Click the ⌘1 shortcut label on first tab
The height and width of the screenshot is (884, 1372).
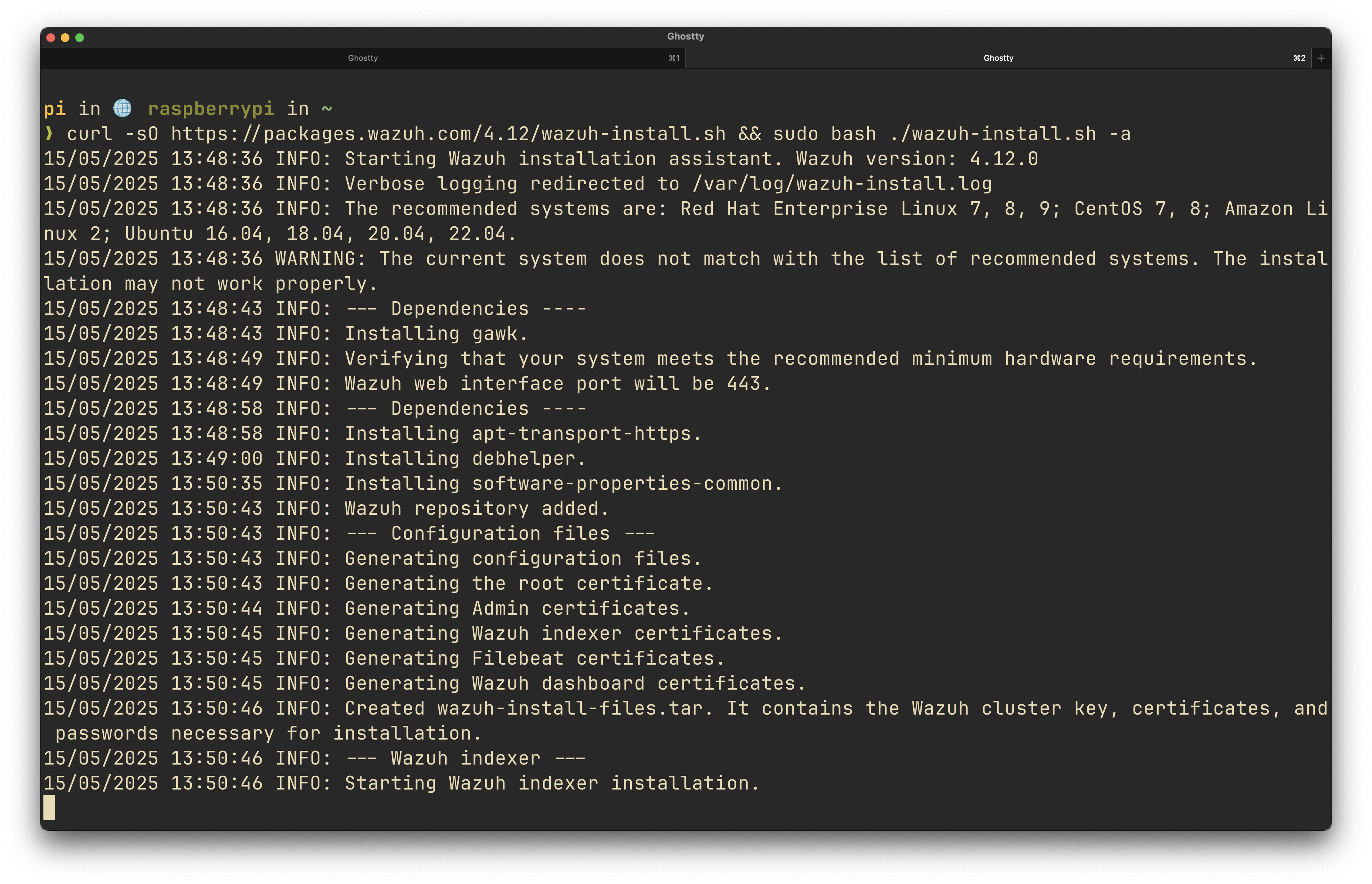(674, 58)
